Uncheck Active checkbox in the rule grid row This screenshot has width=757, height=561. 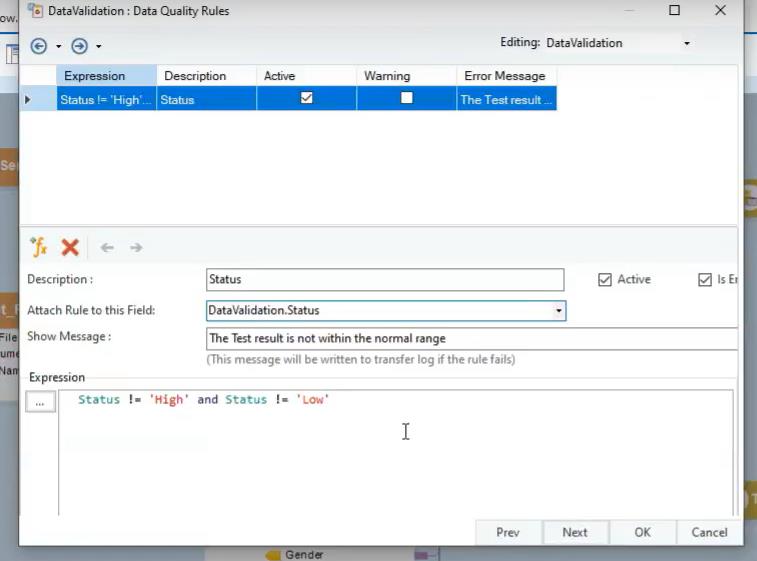pos(307,98)
